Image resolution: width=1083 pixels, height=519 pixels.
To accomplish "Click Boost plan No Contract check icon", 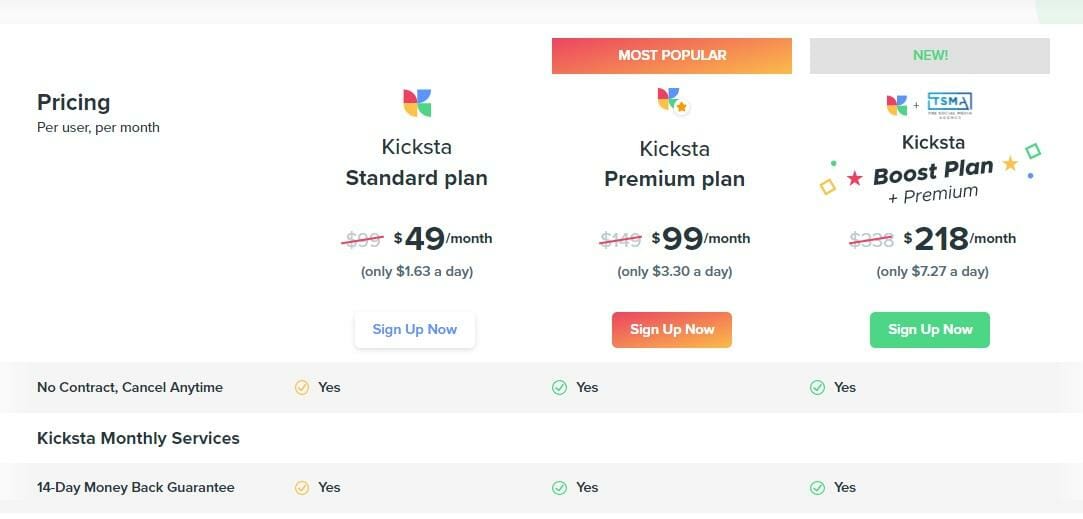I will 818,388.
